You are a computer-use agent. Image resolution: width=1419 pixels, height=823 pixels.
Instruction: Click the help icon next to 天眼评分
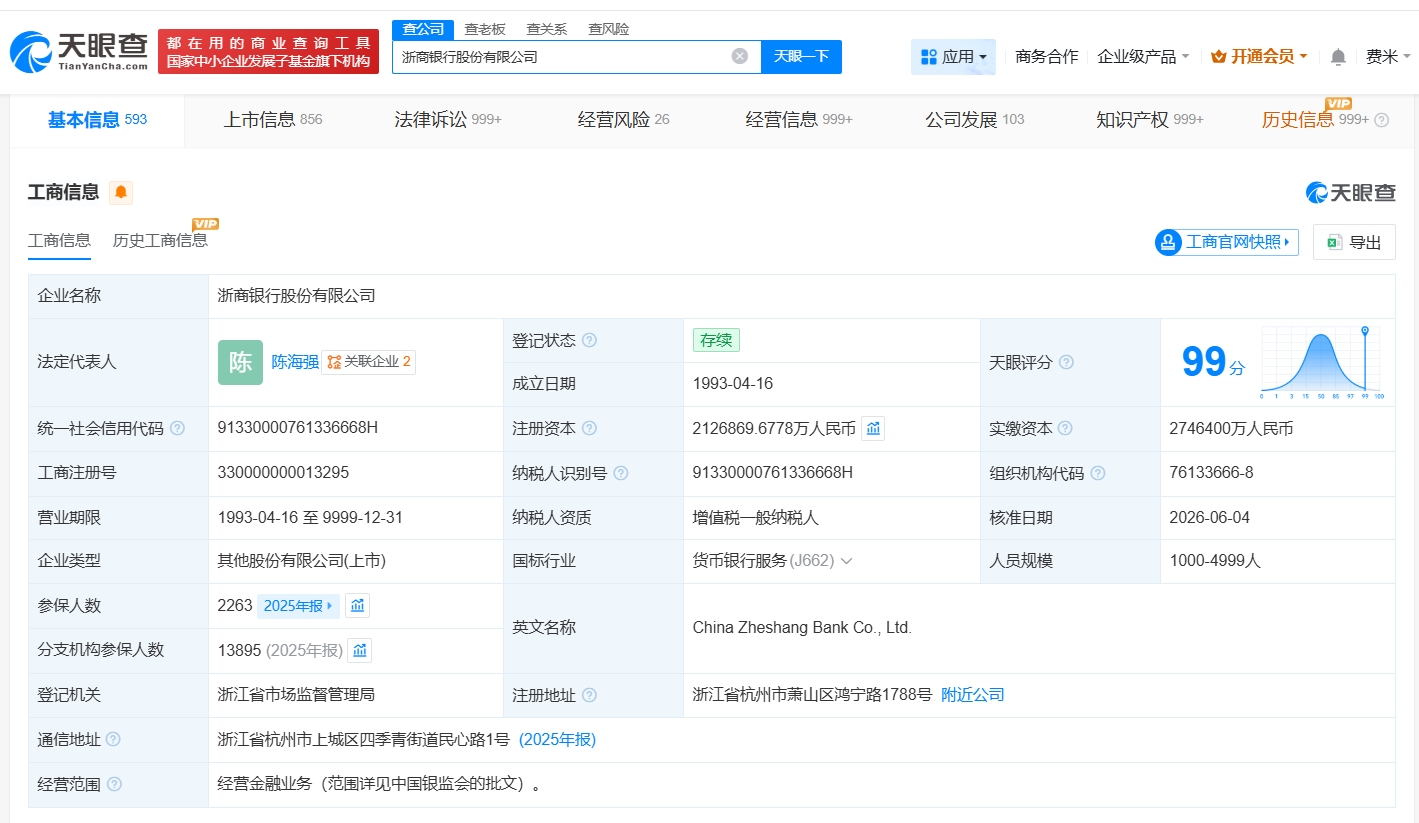(x=1066, y=362)
